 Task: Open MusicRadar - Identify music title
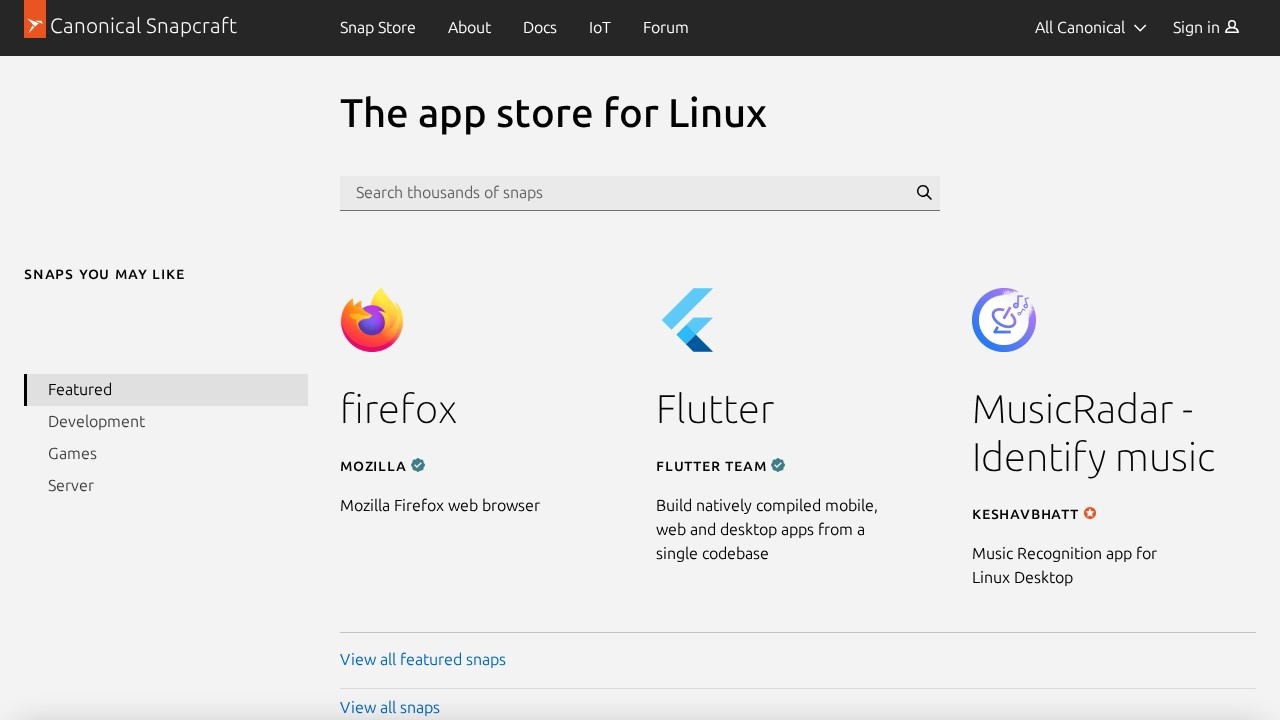pos(1093,433)
